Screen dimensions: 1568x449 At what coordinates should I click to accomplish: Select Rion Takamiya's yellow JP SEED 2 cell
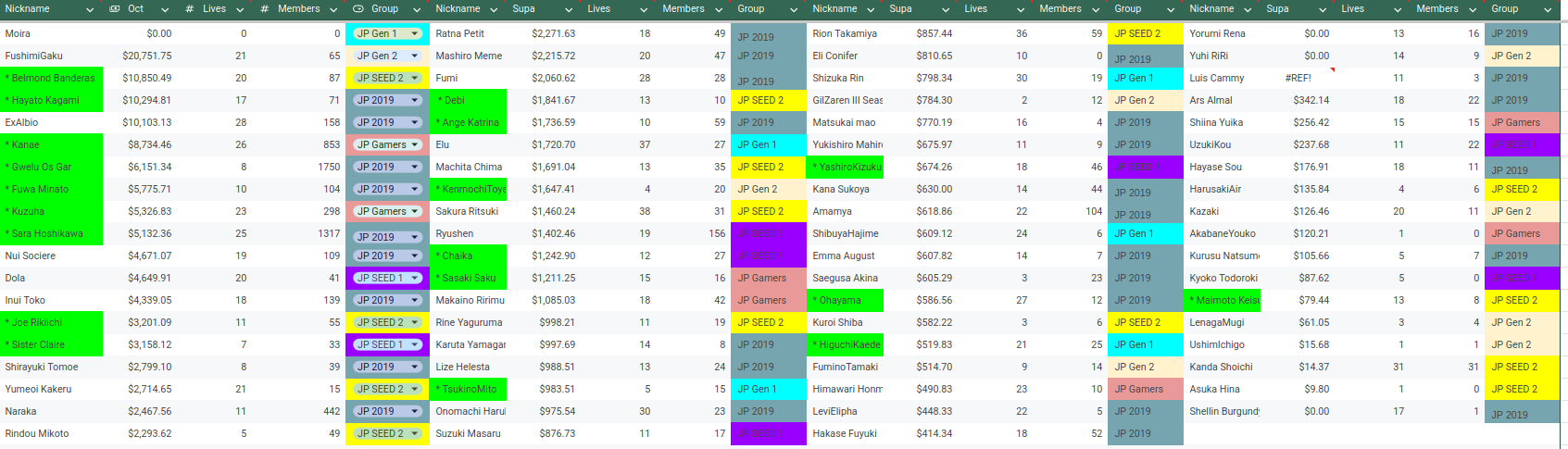[x=1146, y=33]
